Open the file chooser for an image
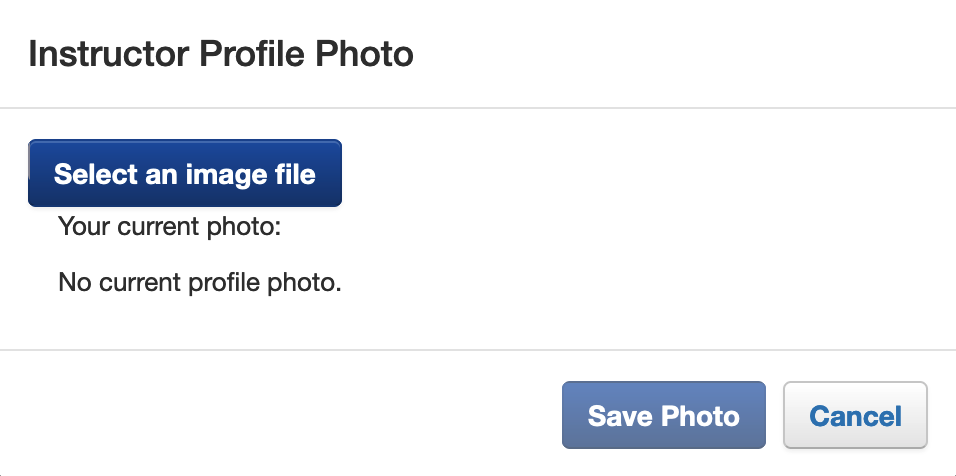Viewport: 956px width, 476px height. coord(185,174)
